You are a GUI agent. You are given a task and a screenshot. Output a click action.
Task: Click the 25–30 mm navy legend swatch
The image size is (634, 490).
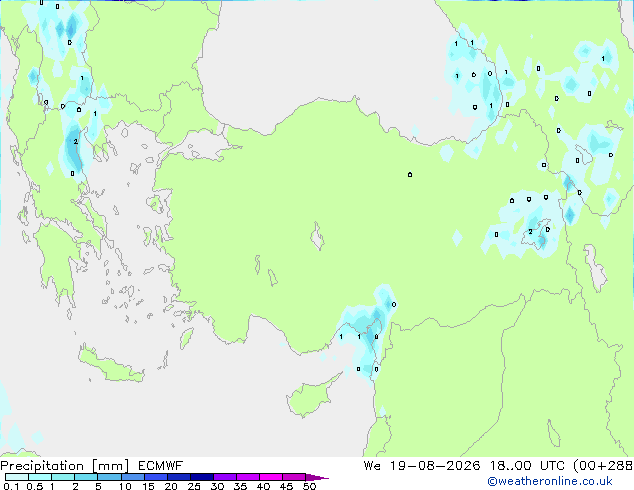click(201, 477)
